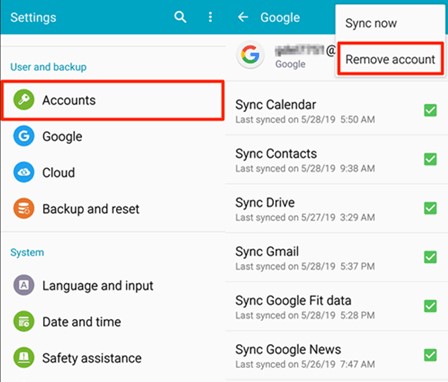Choose Remove account from the popup menu

[x=390, y=59]
